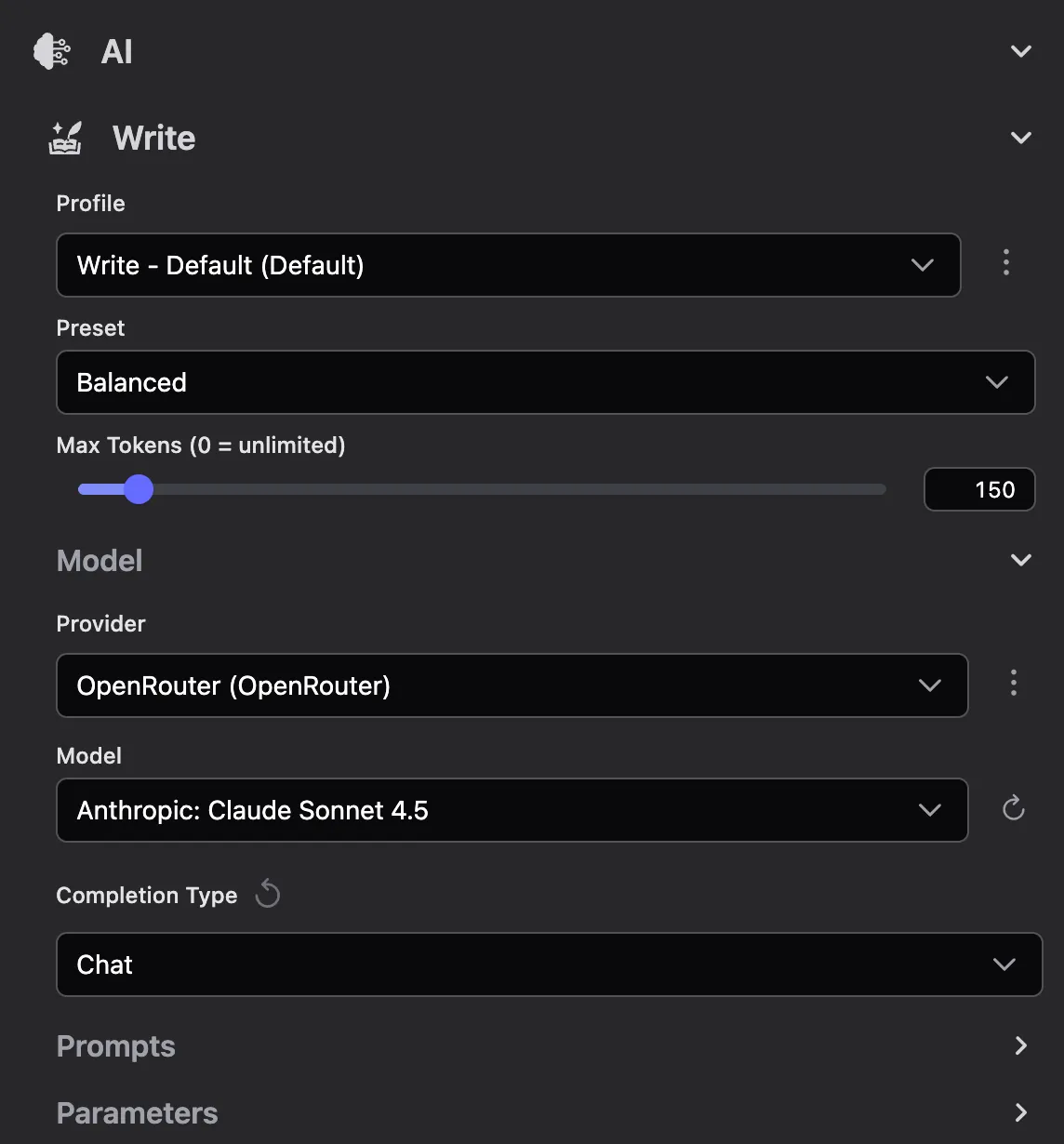Image resolution: width=1064 pixels, height=1144 pixels.
Task: Click the Write section header
Action: click(153, 137)
